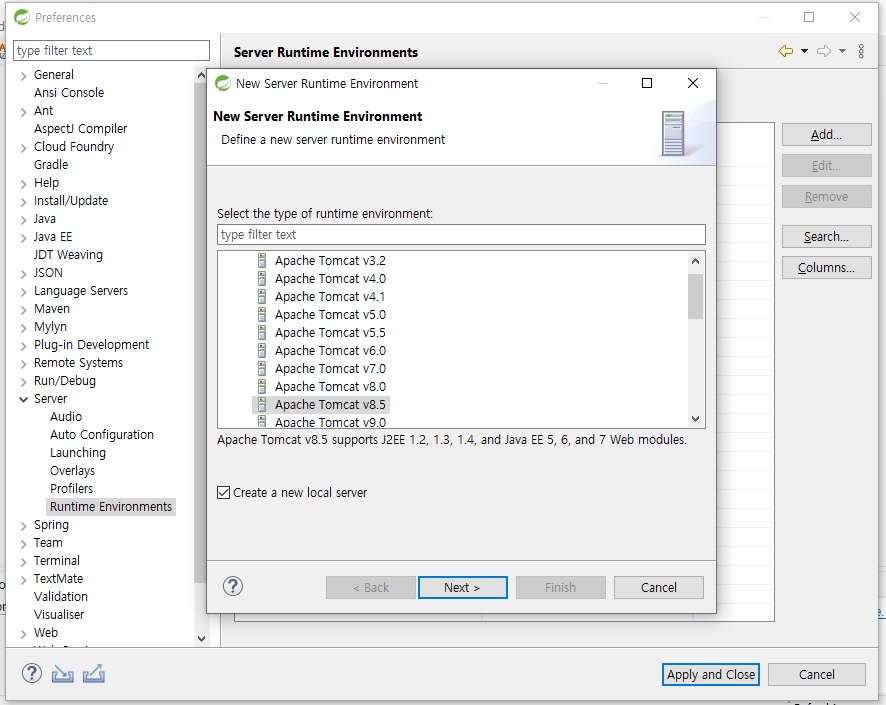Open the three-dot view menu in Preferences
The height and width of the screenshot is (705, 886).
tap(861, 51)
